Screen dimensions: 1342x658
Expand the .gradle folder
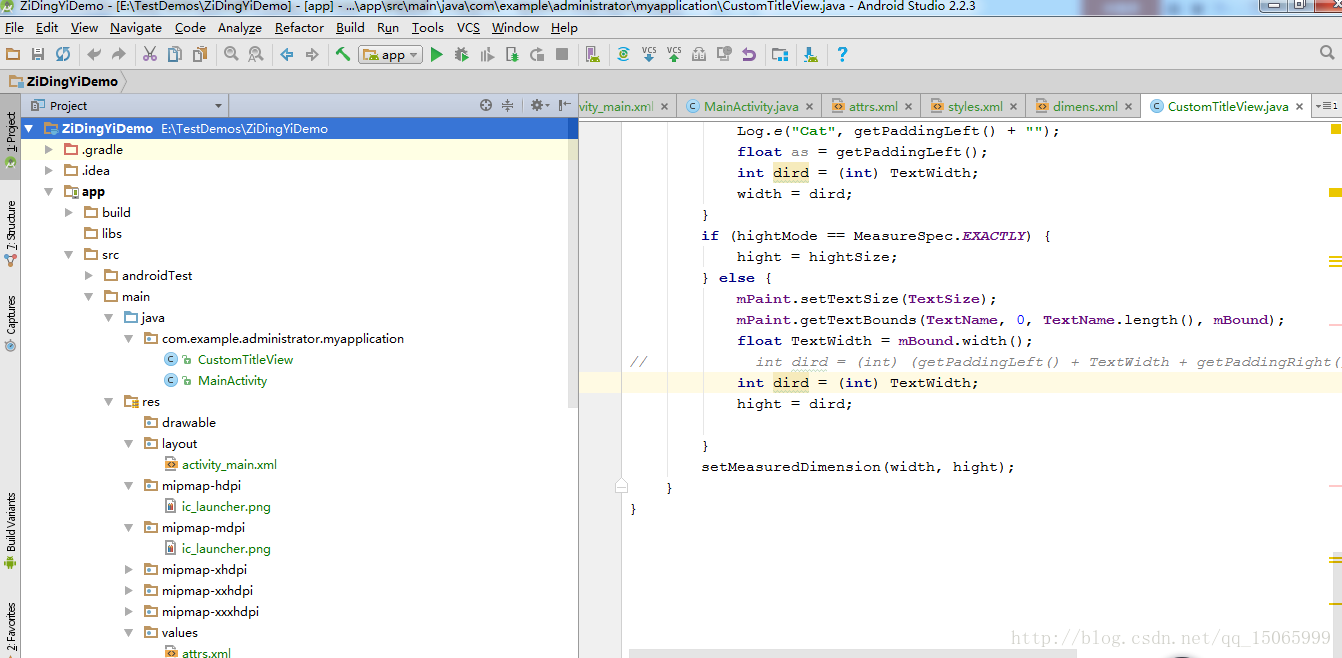click(48, 149)
